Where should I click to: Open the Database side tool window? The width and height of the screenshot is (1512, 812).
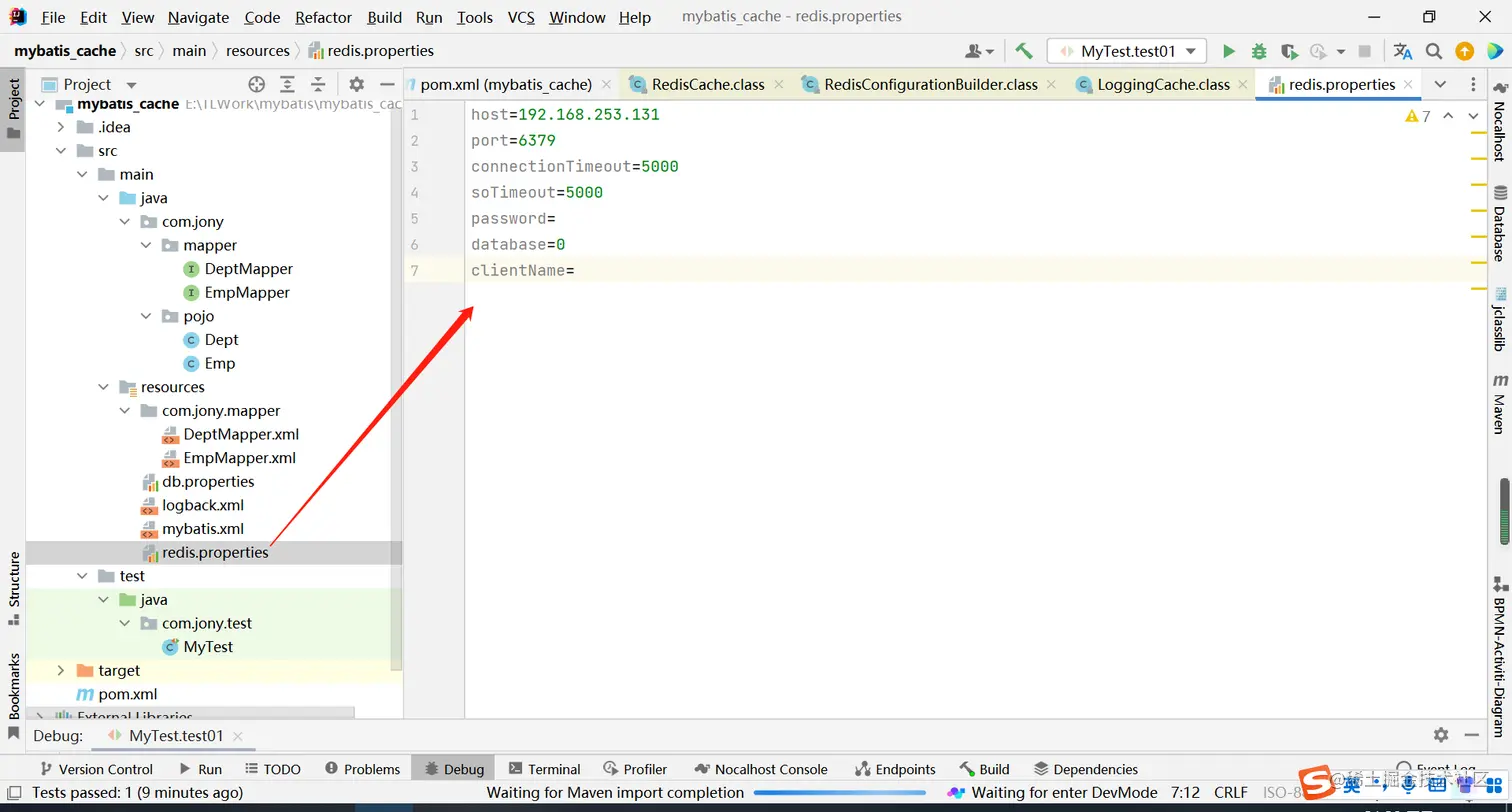click(x=1499, y=224)
